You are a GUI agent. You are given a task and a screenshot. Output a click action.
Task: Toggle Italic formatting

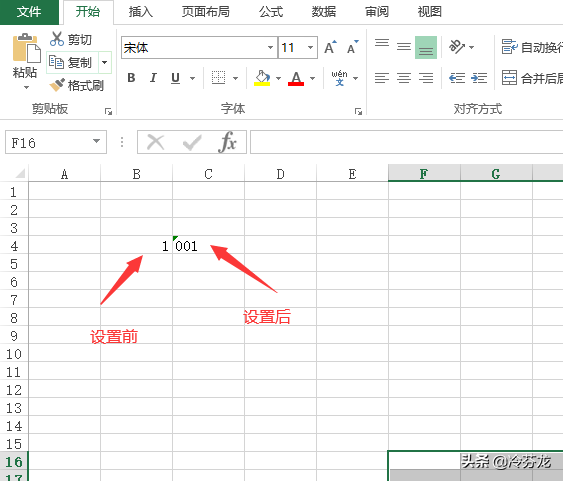point(153,78)
